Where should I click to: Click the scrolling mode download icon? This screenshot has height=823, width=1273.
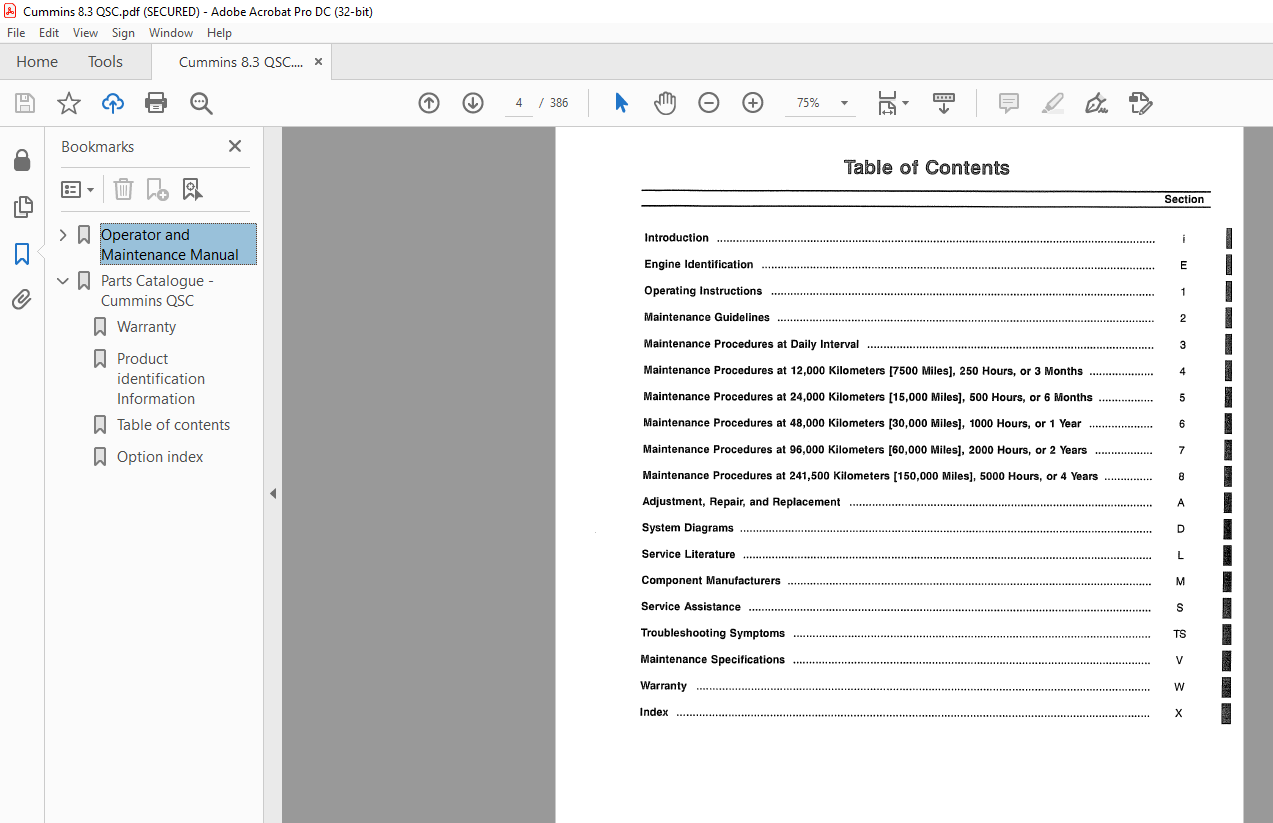[944, 103]
